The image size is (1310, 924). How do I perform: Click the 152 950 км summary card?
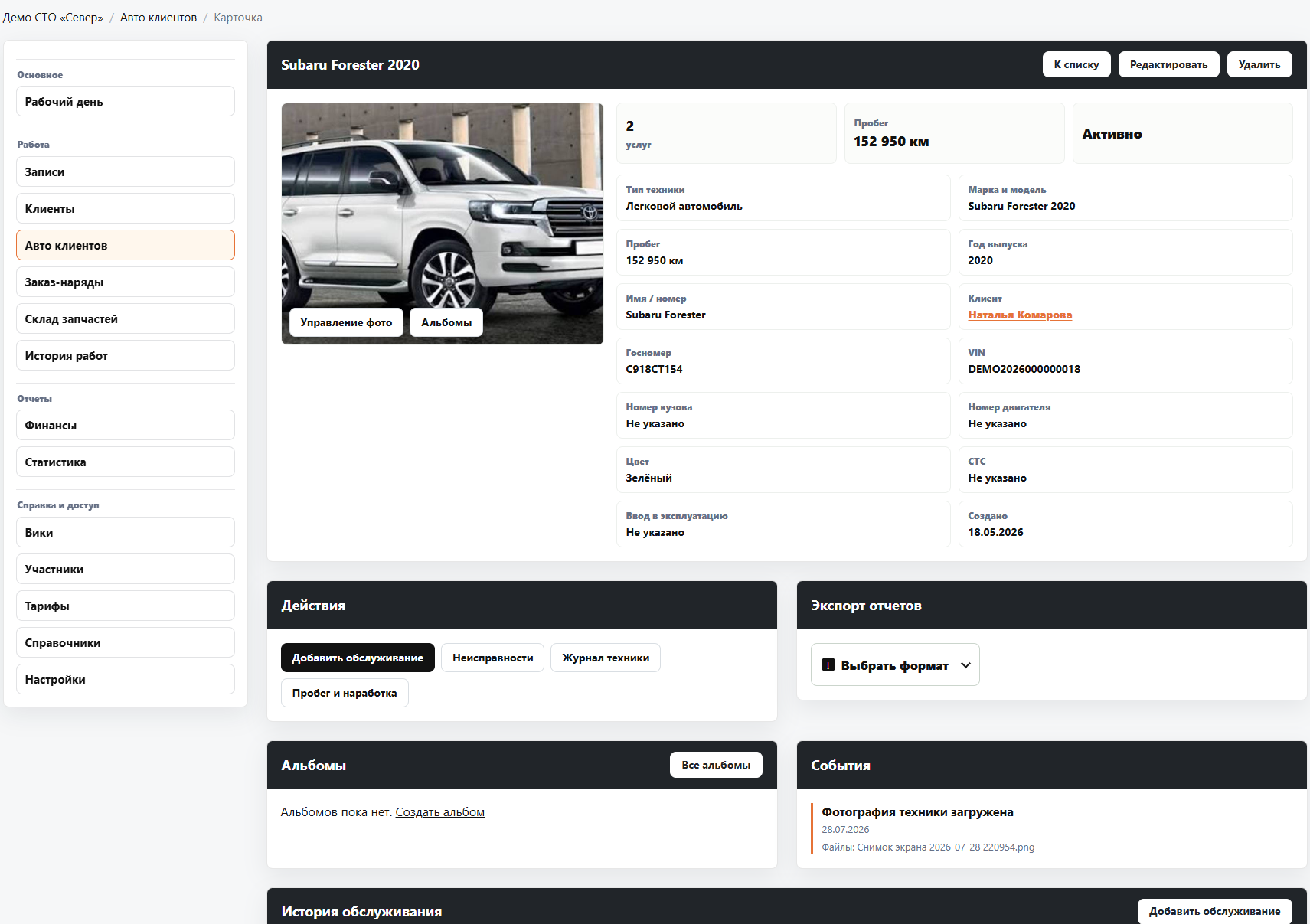[x=954, y=133]
